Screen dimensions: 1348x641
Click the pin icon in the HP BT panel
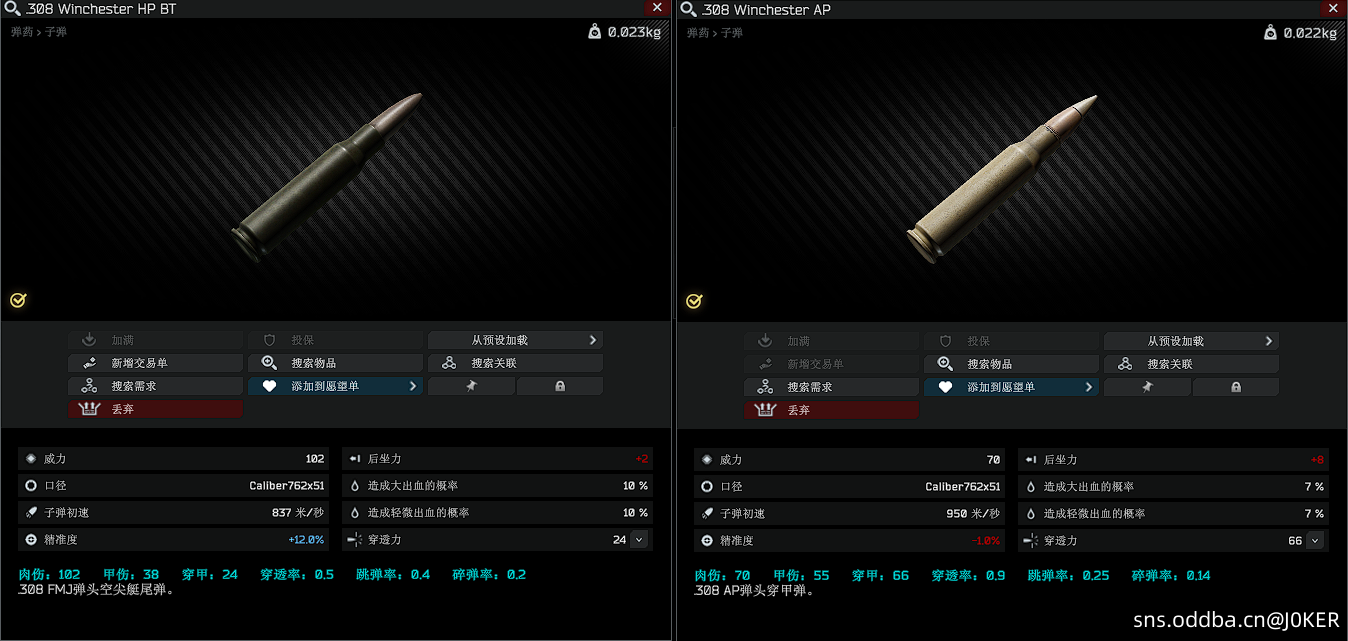point(471,386)
